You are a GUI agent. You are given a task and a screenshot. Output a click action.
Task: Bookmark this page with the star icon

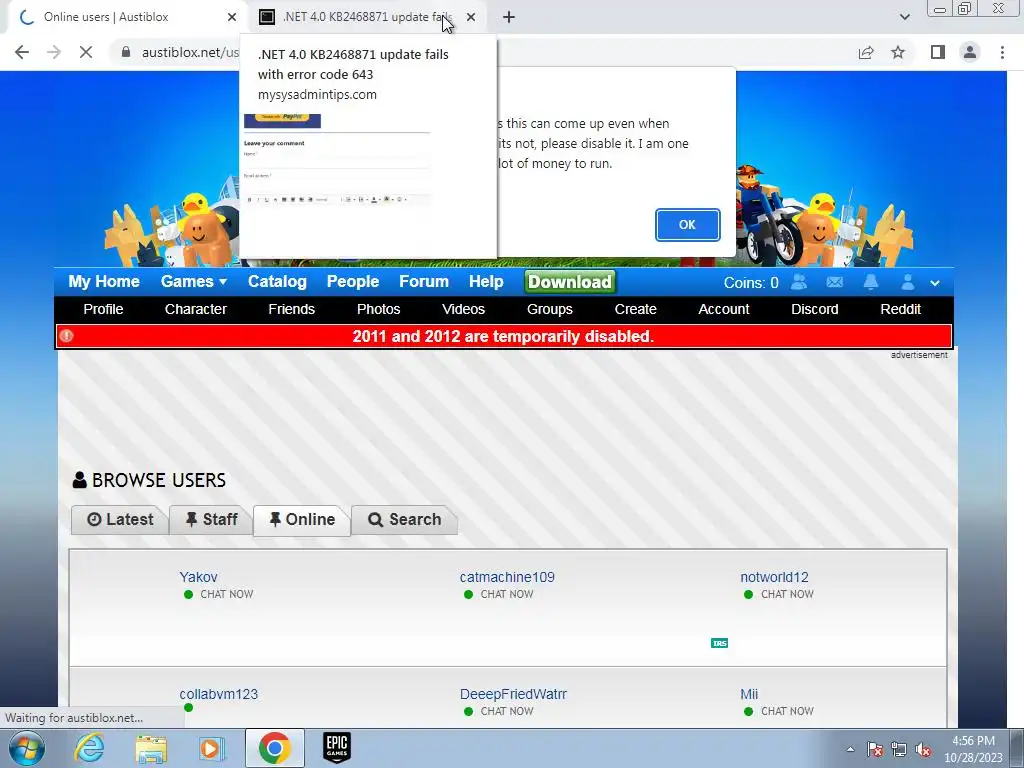click(x=898, y=52)
